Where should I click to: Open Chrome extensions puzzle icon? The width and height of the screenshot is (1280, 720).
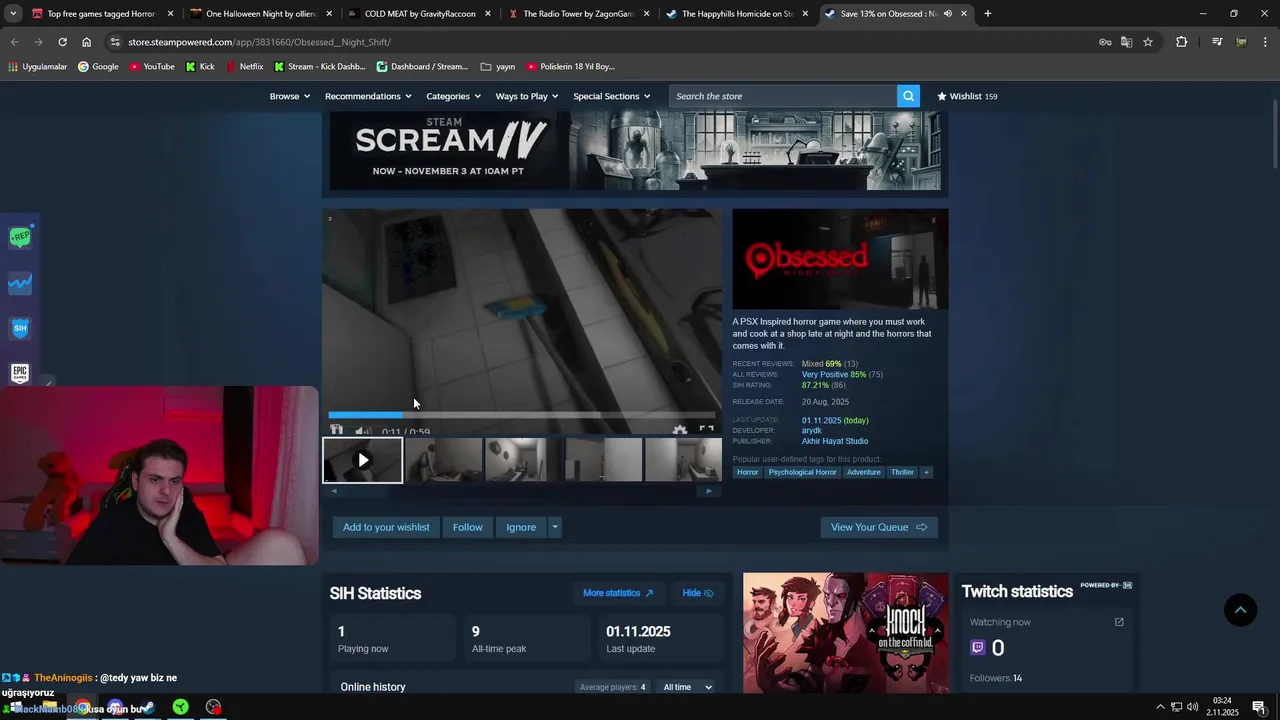pyautogui.click(x=1181, y=42)
